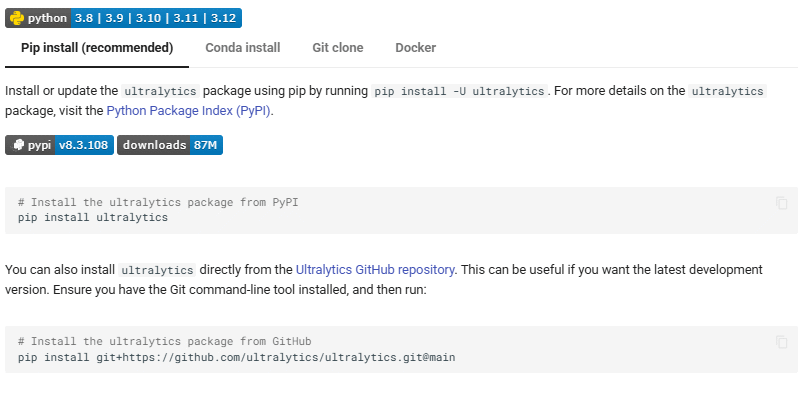Viewport: 802px width, 397px height.
Task: Follow the Ultralytics GitHub repository link
Action: point(375,270)
